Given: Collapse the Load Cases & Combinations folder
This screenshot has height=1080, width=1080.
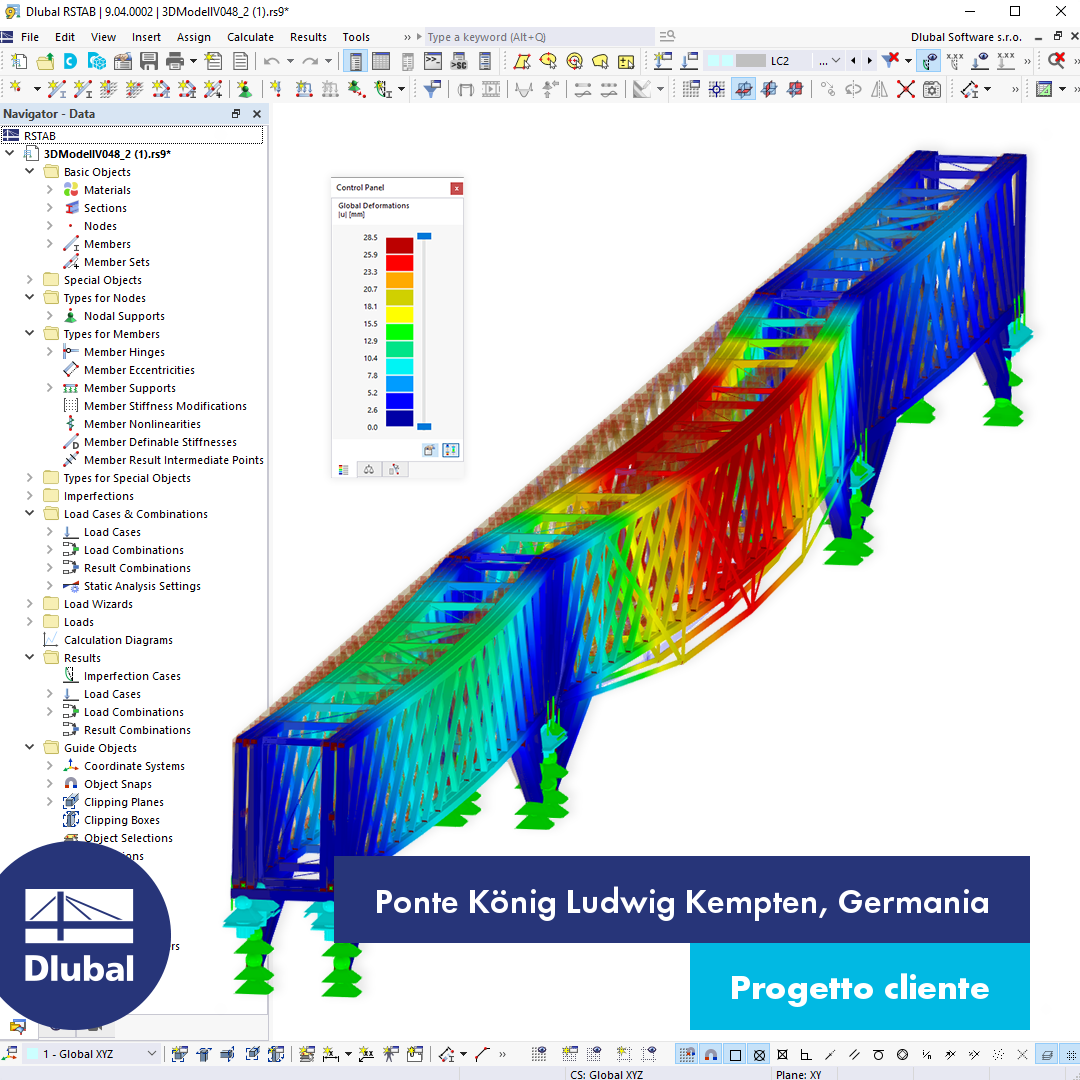Looking at the screenshot, I should (30, 513).
